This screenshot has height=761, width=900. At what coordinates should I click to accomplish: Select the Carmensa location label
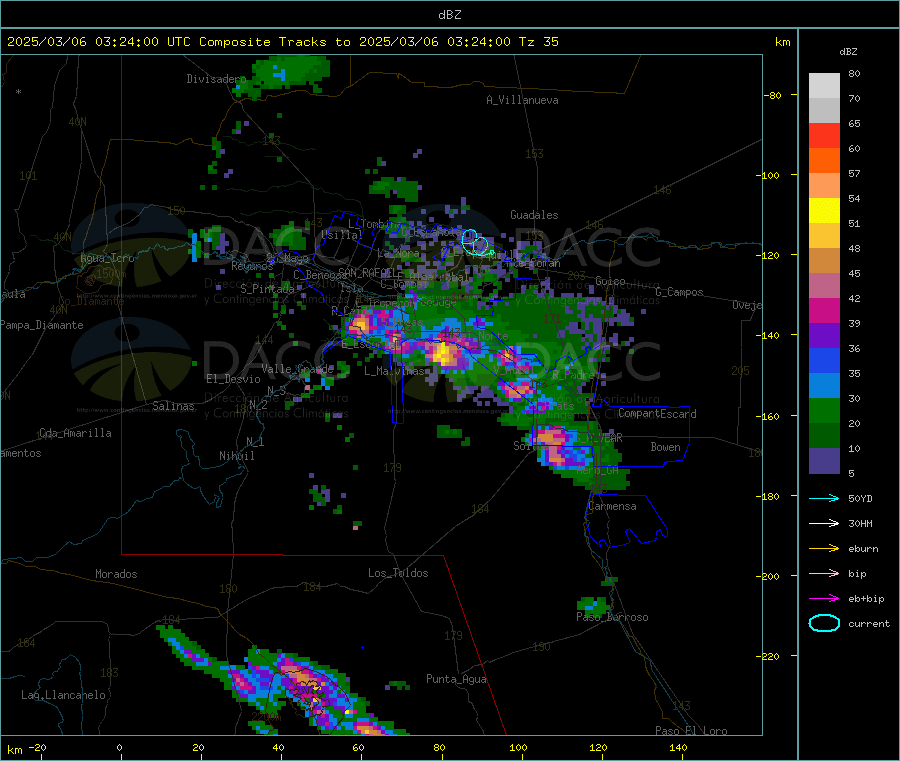(612, 506)
